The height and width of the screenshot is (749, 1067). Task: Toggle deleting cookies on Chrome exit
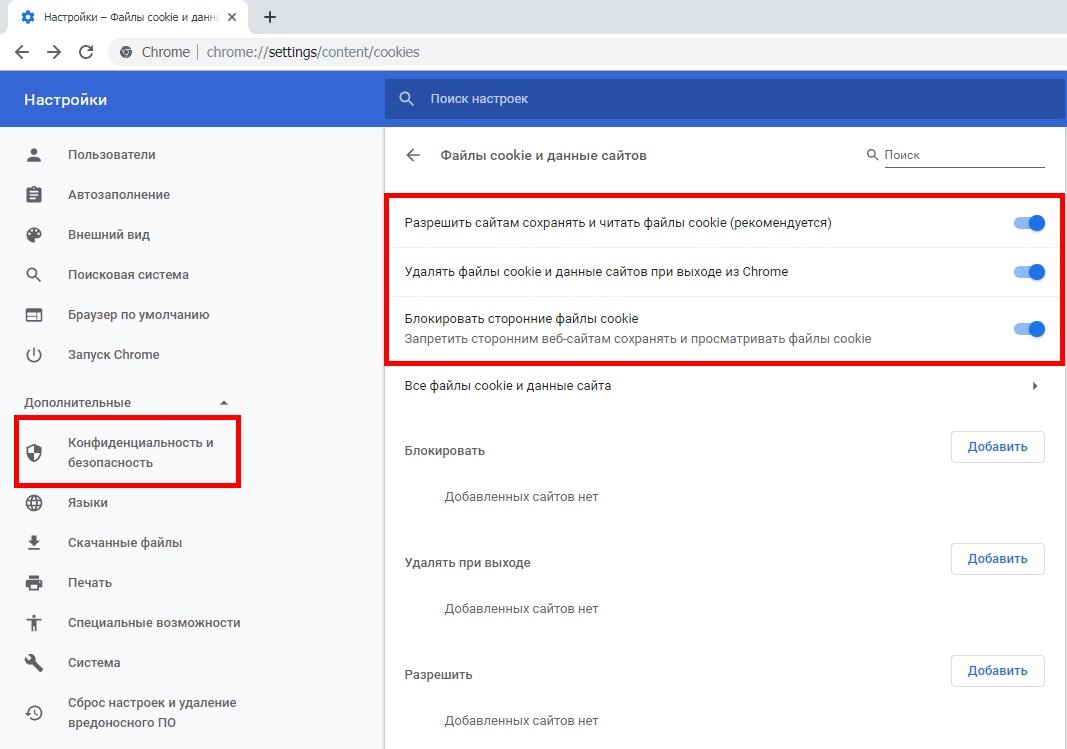point(1028,271)
